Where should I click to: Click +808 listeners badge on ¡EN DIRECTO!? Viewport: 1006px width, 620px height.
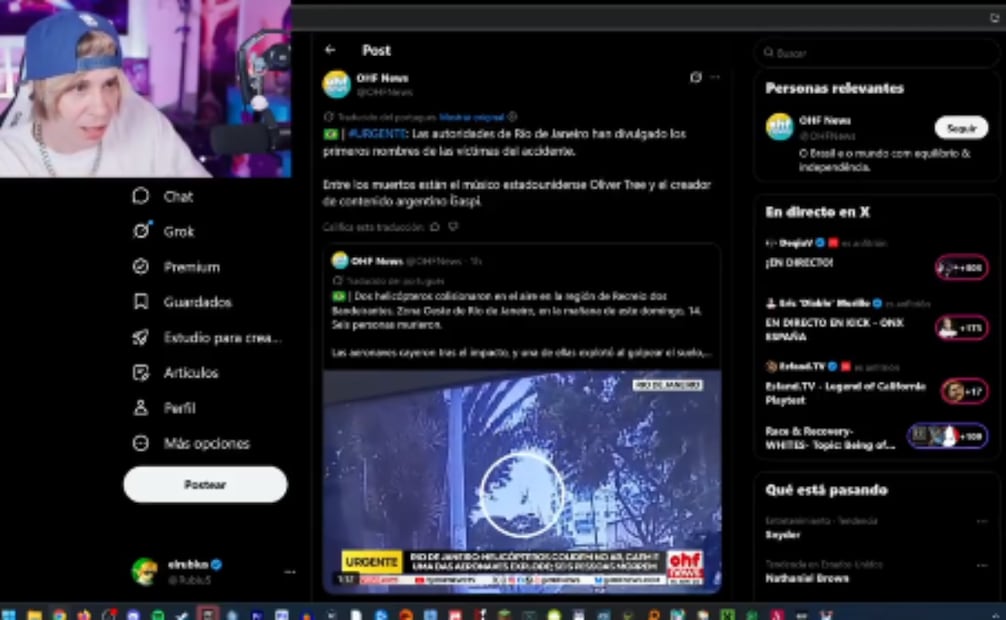[x=961, y=268]
